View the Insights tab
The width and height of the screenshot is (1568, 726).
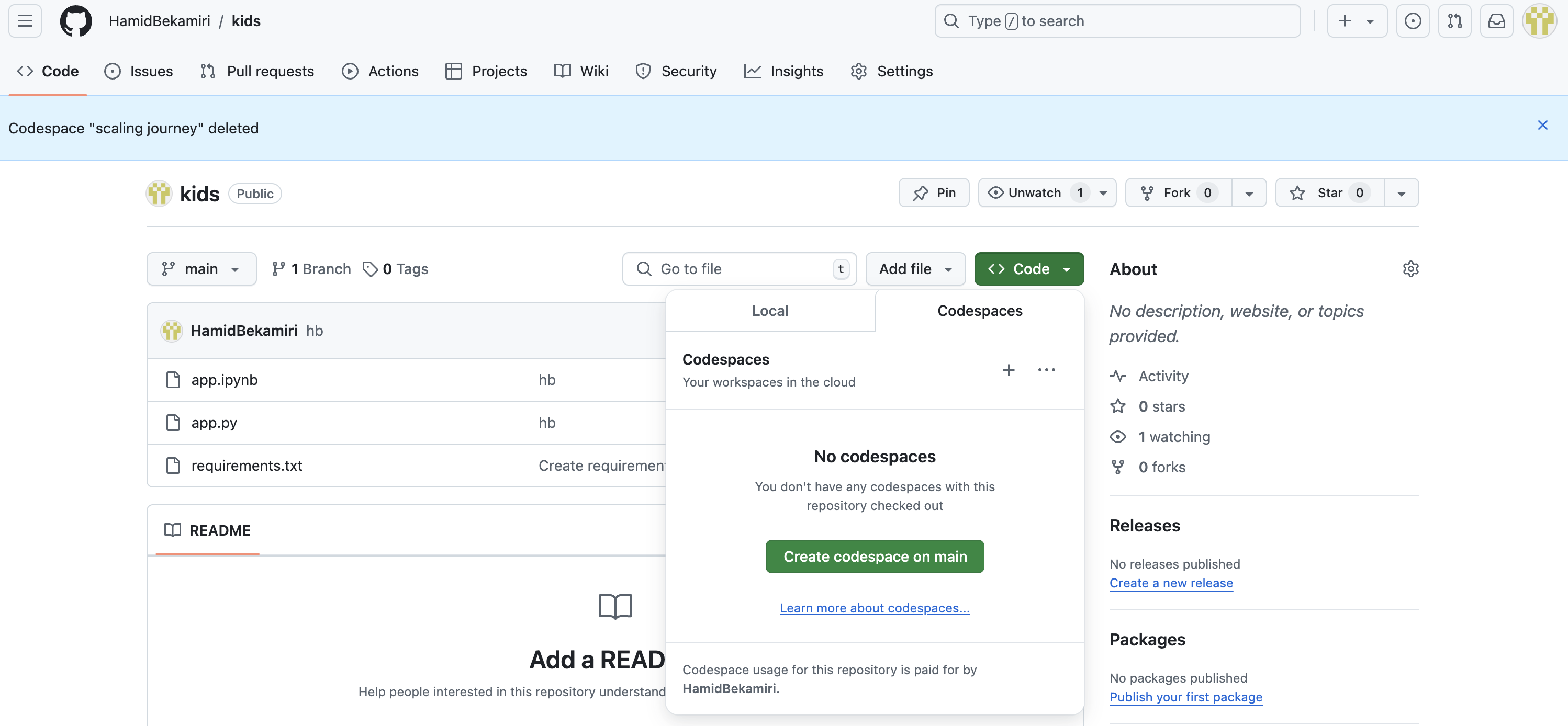783,71
